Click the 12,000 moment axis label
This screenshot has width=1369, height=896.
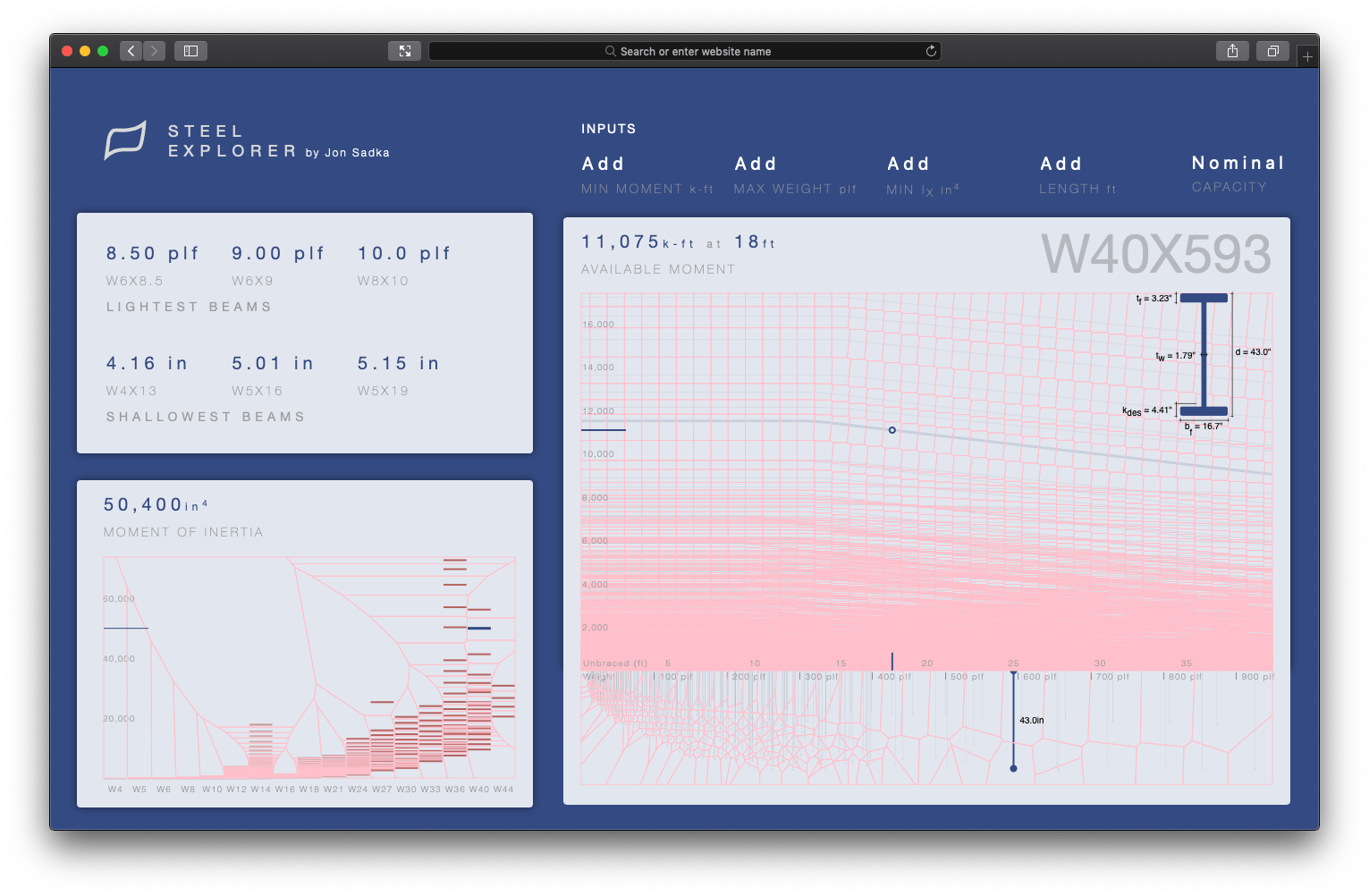[x=598, y=411]
